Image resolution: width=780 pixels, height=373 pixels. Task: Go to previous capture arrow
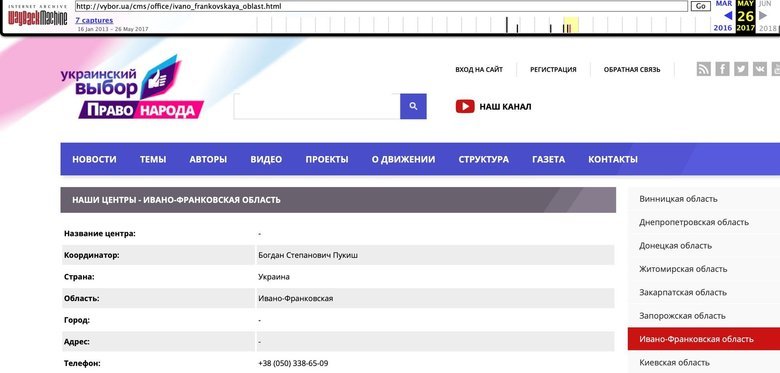coord(728,15)
